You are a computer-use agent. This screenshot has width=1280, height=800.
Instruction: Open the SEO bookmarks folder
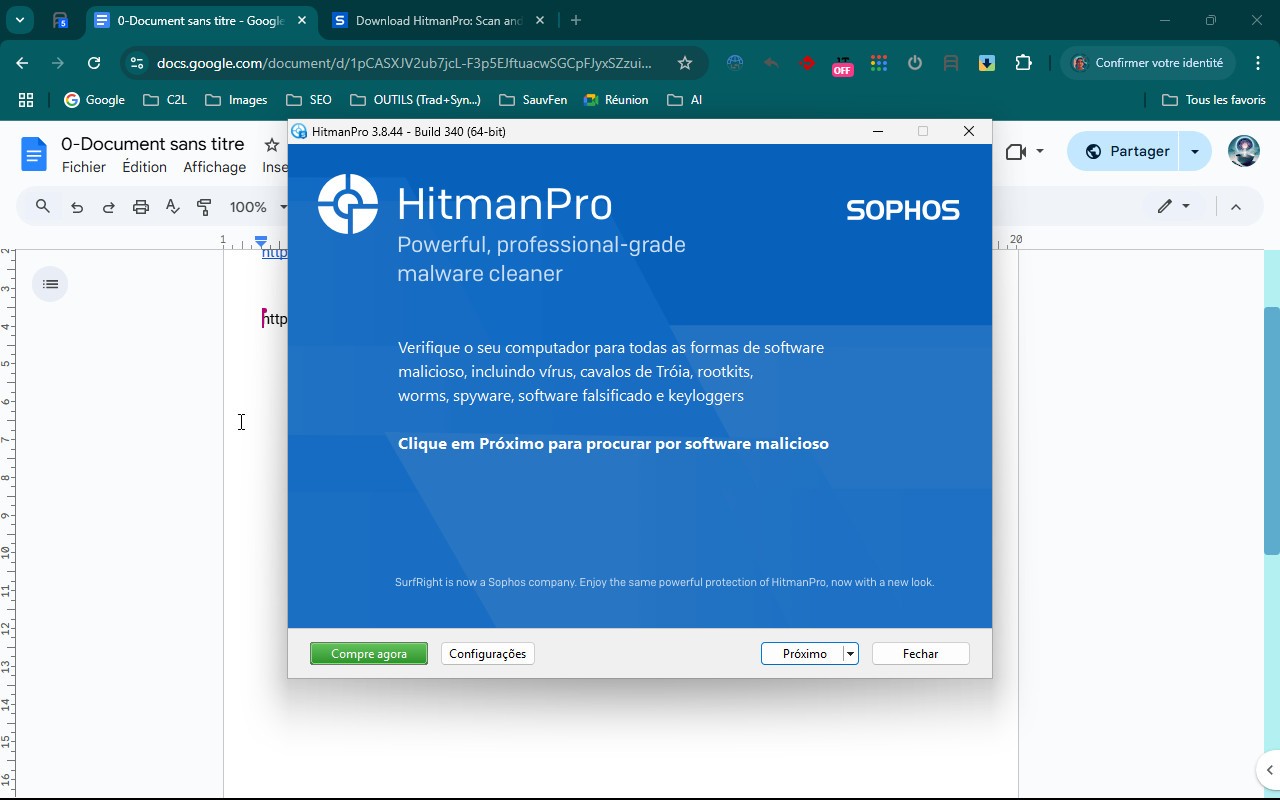pos(309,100)
